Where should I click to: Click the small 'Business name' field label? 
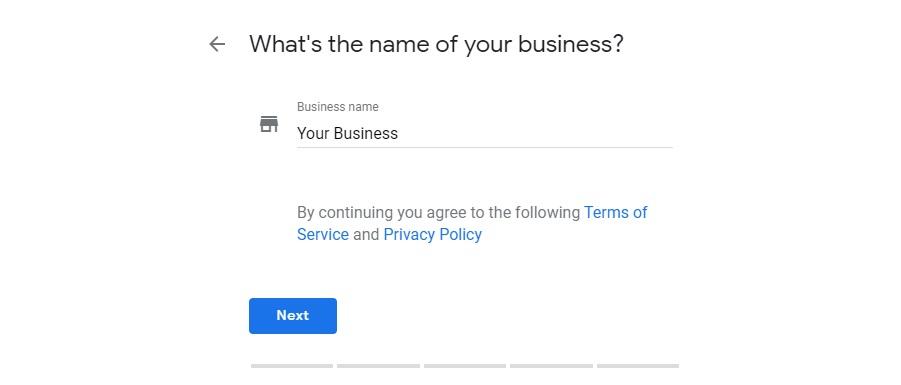pos(338,107)
